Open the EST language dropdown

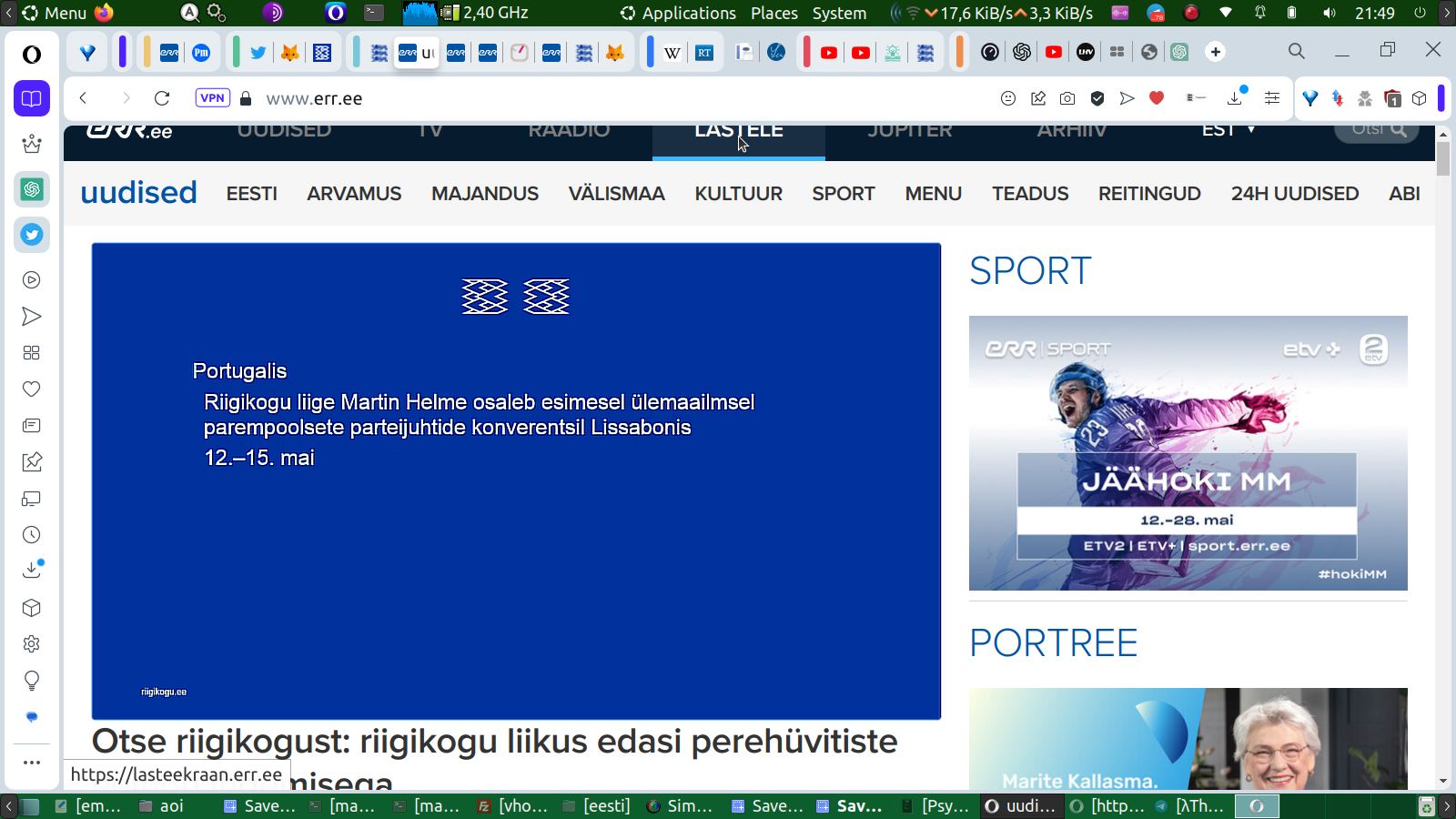tap(1228, 131)
